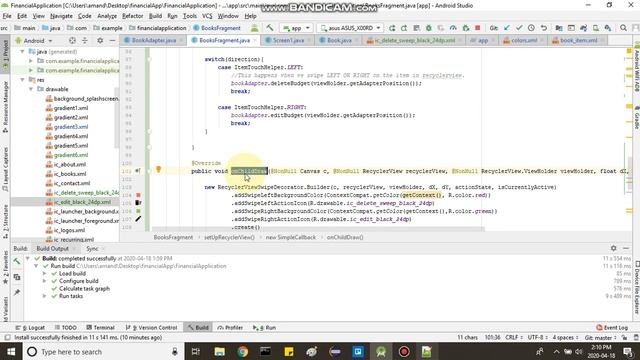Open the Version Control tool window
640x360 pixels.
coord(151,327)
